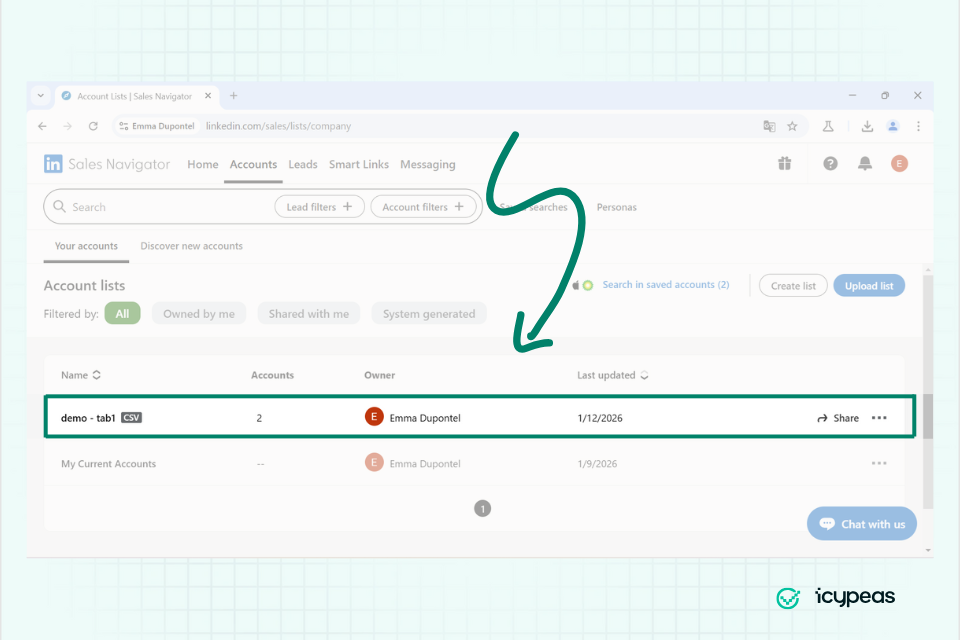Open the My Current Accounts list

point(108,464)
